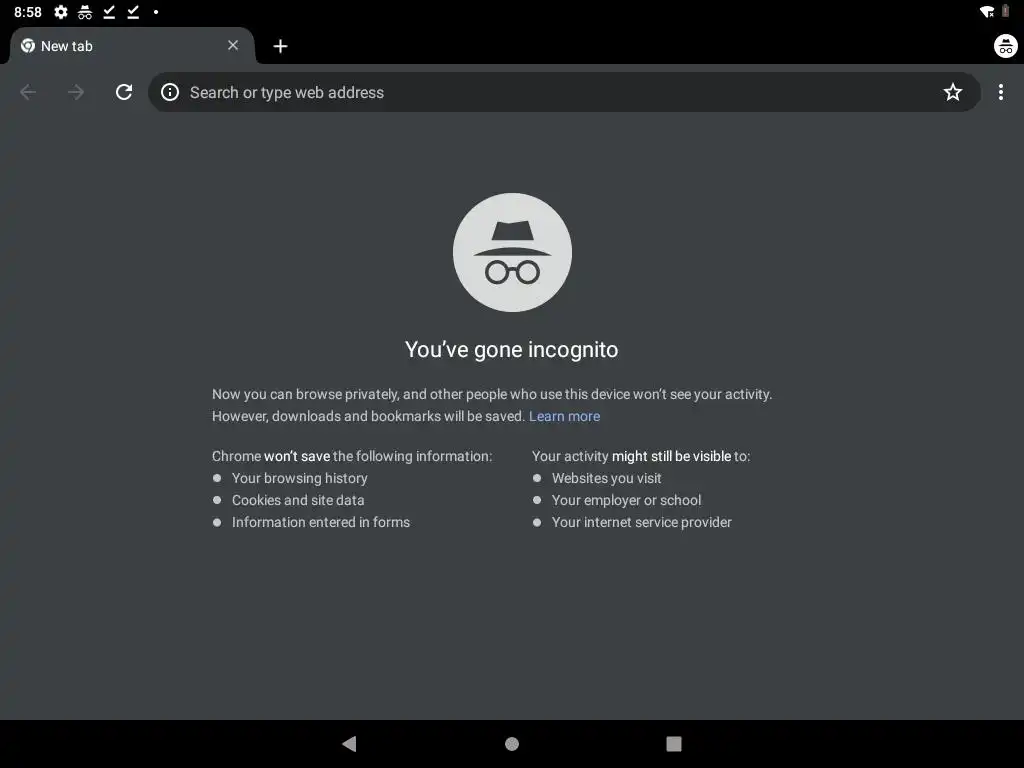
Task: Tap second download-complete check icon in status bar
Action: (x=133, y=12)
